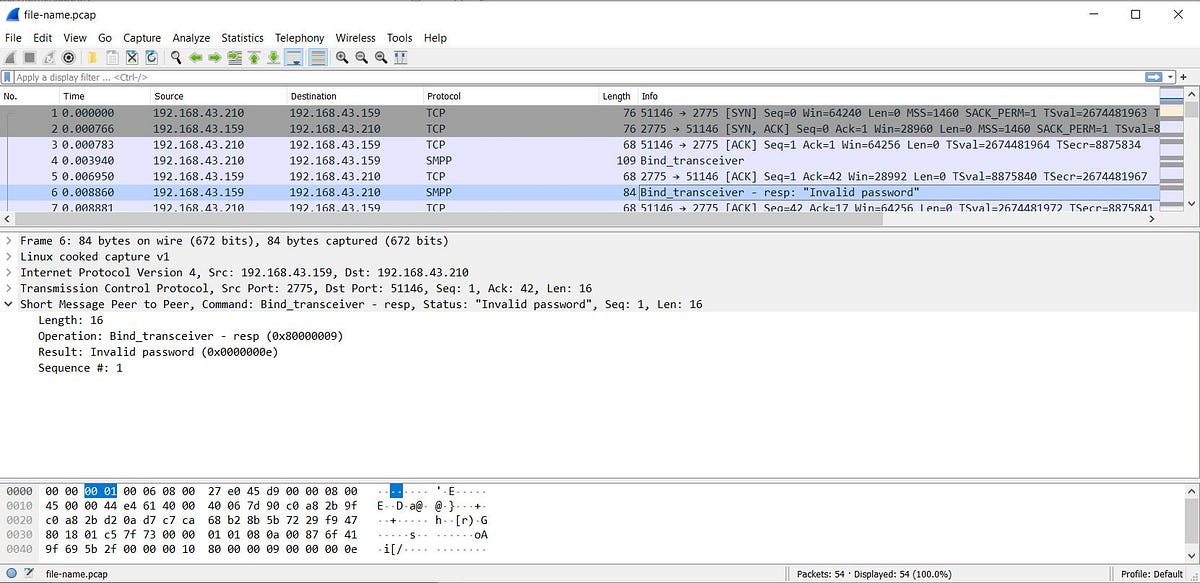This screenshot has height=583, width=1200.
Task: Expand the Linux cooked capture v1 section
Action: [10, 256]
